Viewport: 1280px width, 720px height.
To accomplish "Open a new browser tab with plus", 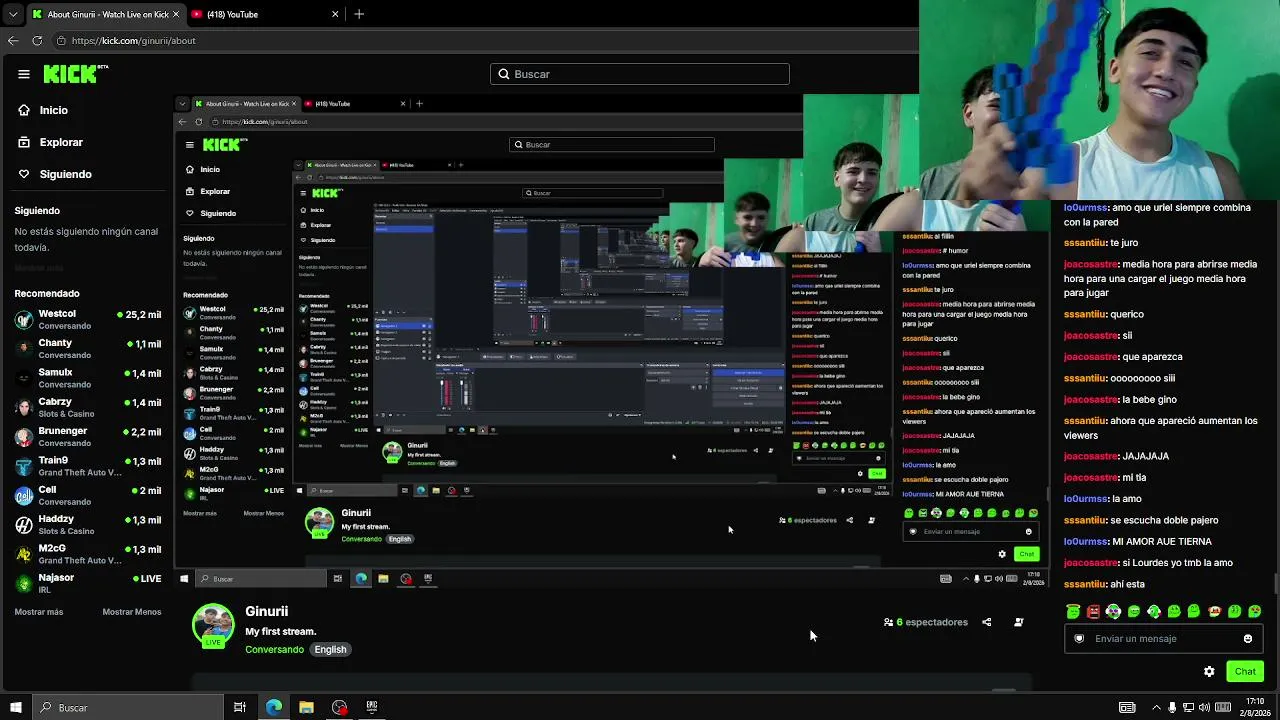I will (x=359, y=14).
